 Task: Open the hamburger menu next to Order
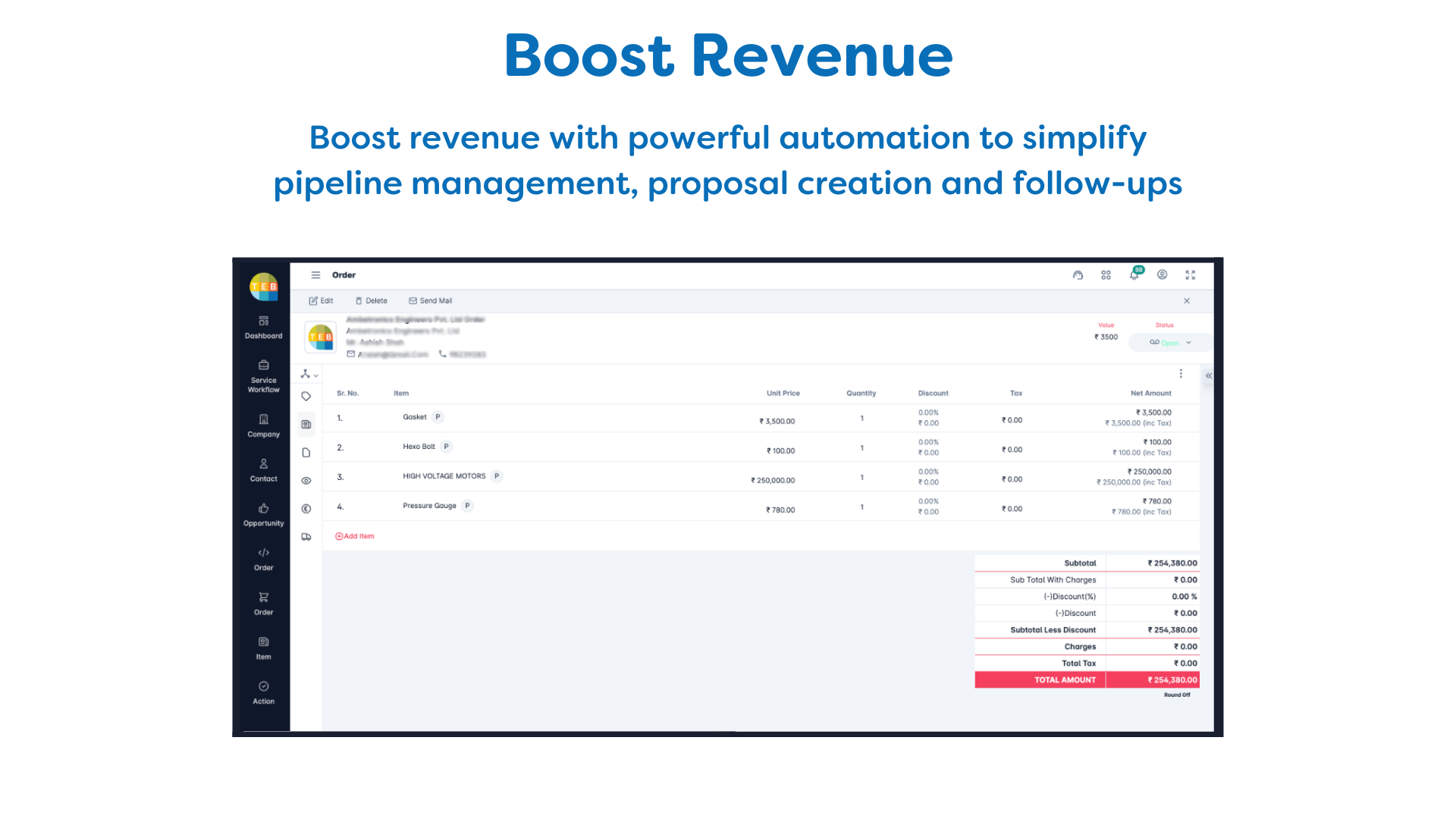pos(315,275)
